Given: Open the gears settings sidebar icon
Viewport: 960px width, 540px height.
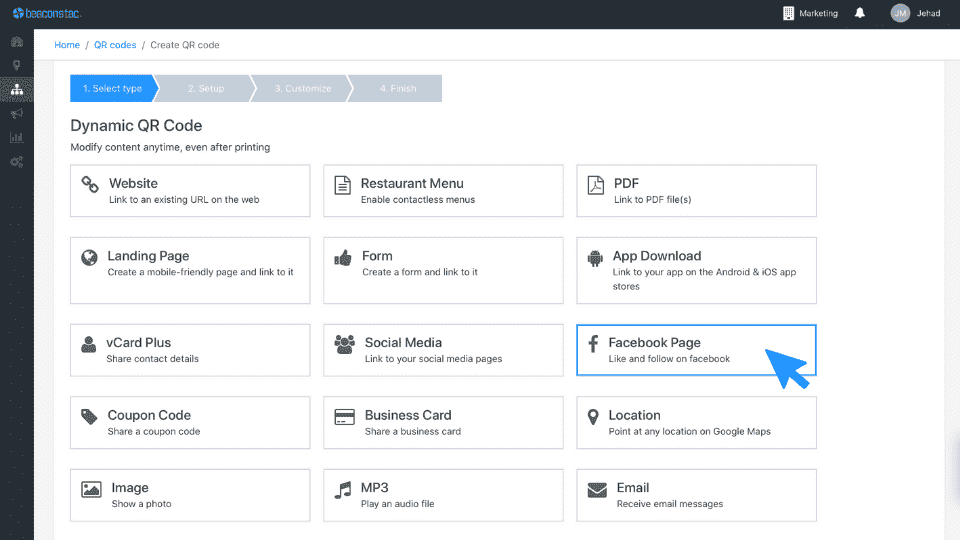Looking at the screenshot, I should point(17,162).
